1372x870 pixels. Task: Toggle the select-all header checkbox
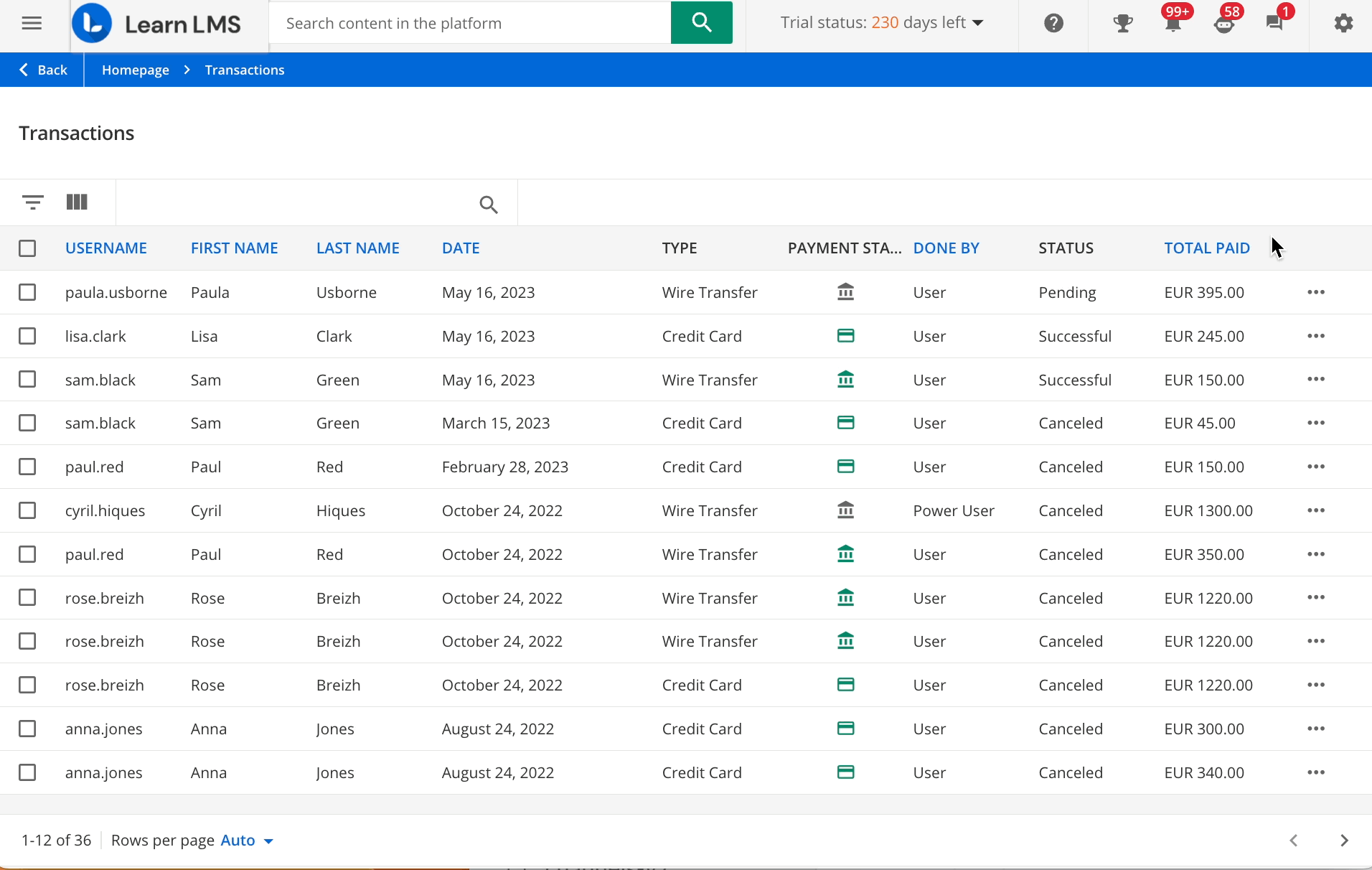pyautogui.click(x=27, y=248)
